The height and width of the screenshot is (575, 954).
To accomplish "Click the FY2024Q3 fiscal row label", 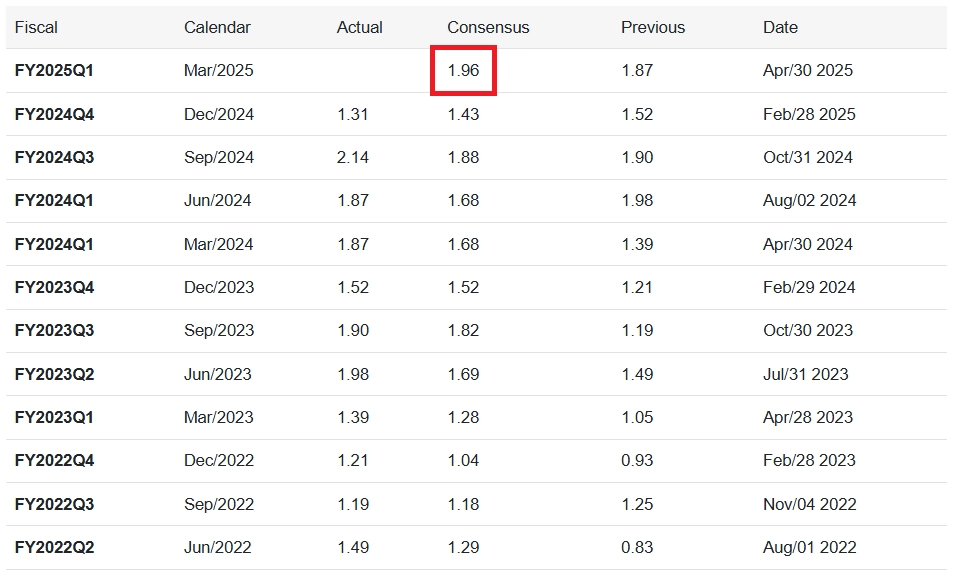I will click(x=54, y=158).
